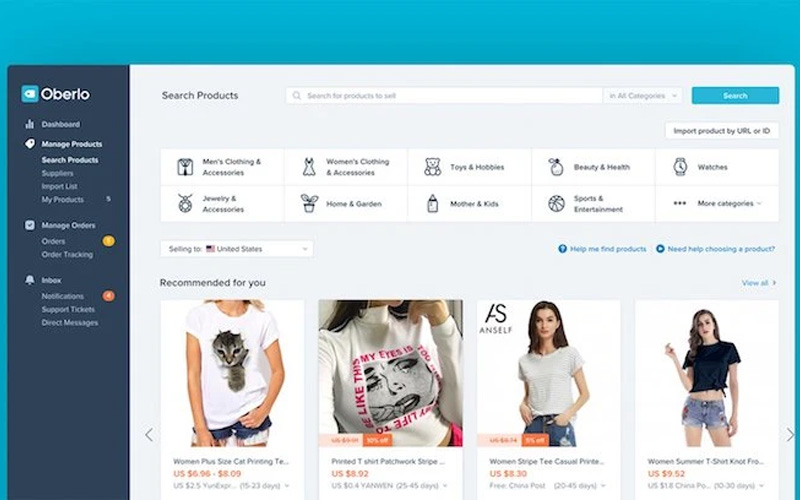
Task: Select Toys & Hobbies teddy bear icon
Action: click(x=432, y=167)
